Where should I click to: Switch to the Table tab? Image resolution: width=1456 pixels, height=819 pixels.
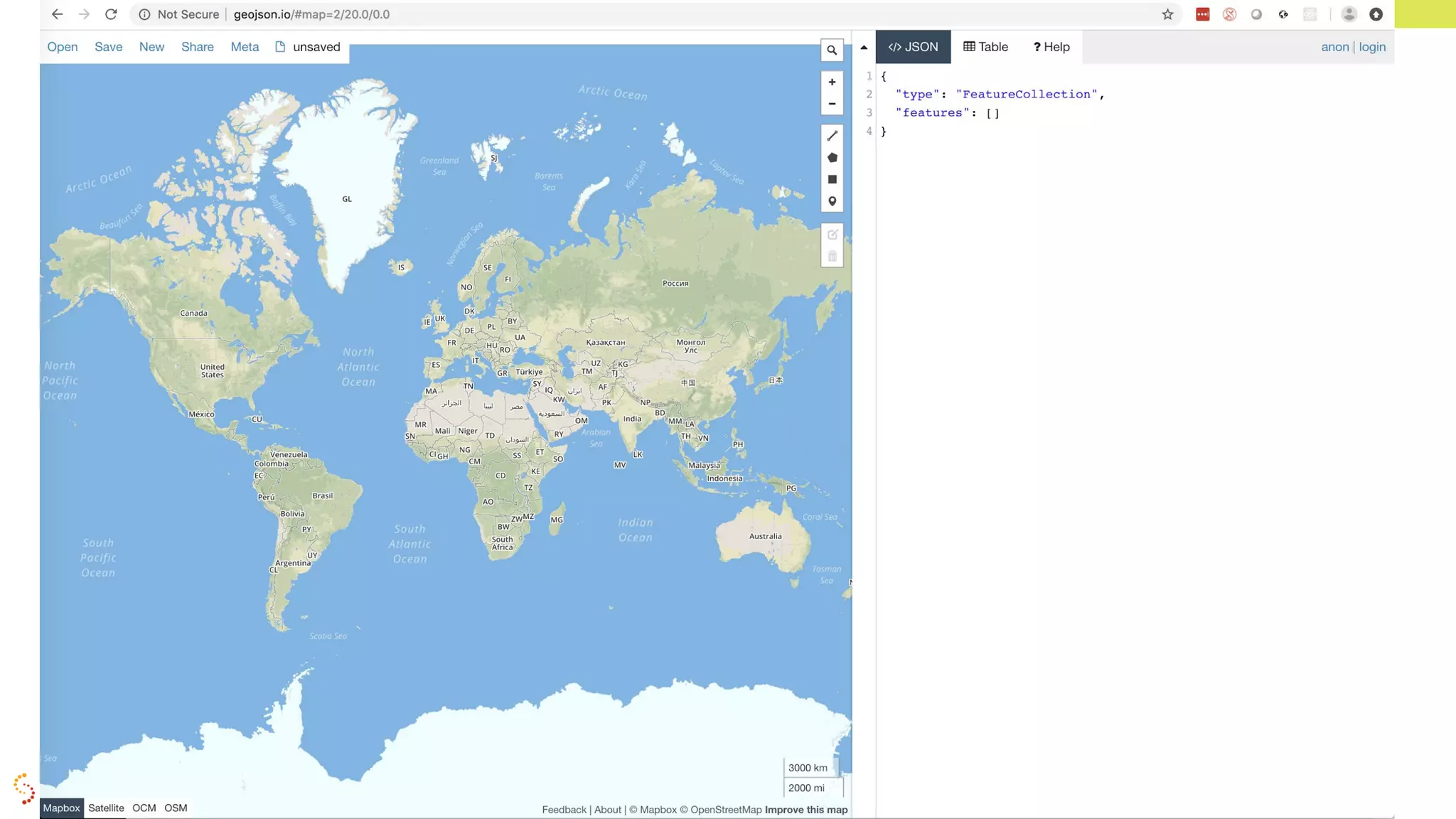[985, 47]
